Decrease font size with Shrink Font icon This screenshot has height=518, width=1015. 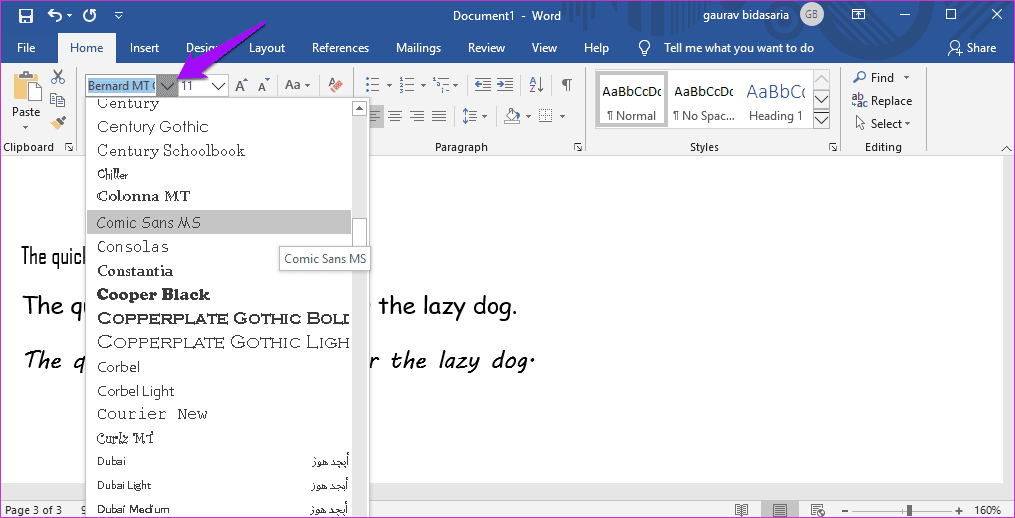[263, 85]
